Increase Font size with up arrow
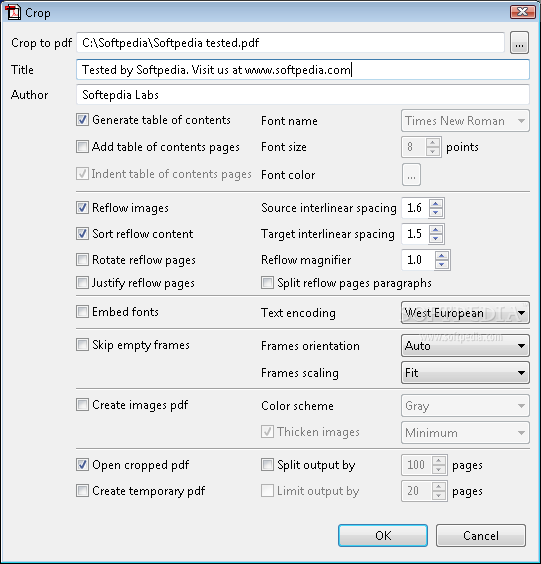 click(433, 142)
